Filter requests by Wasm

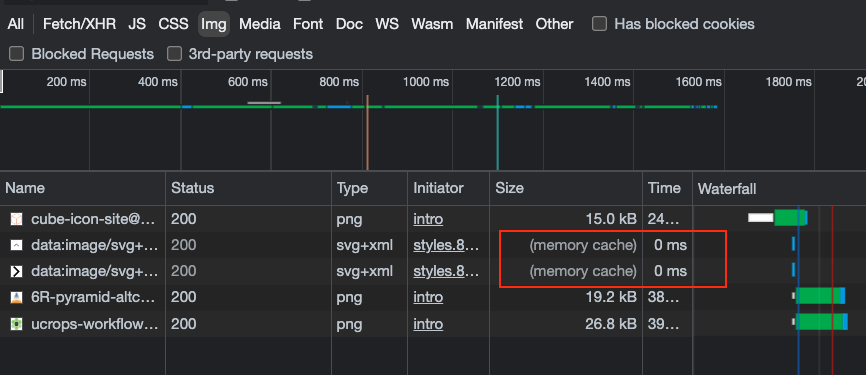tap(432, 24)
